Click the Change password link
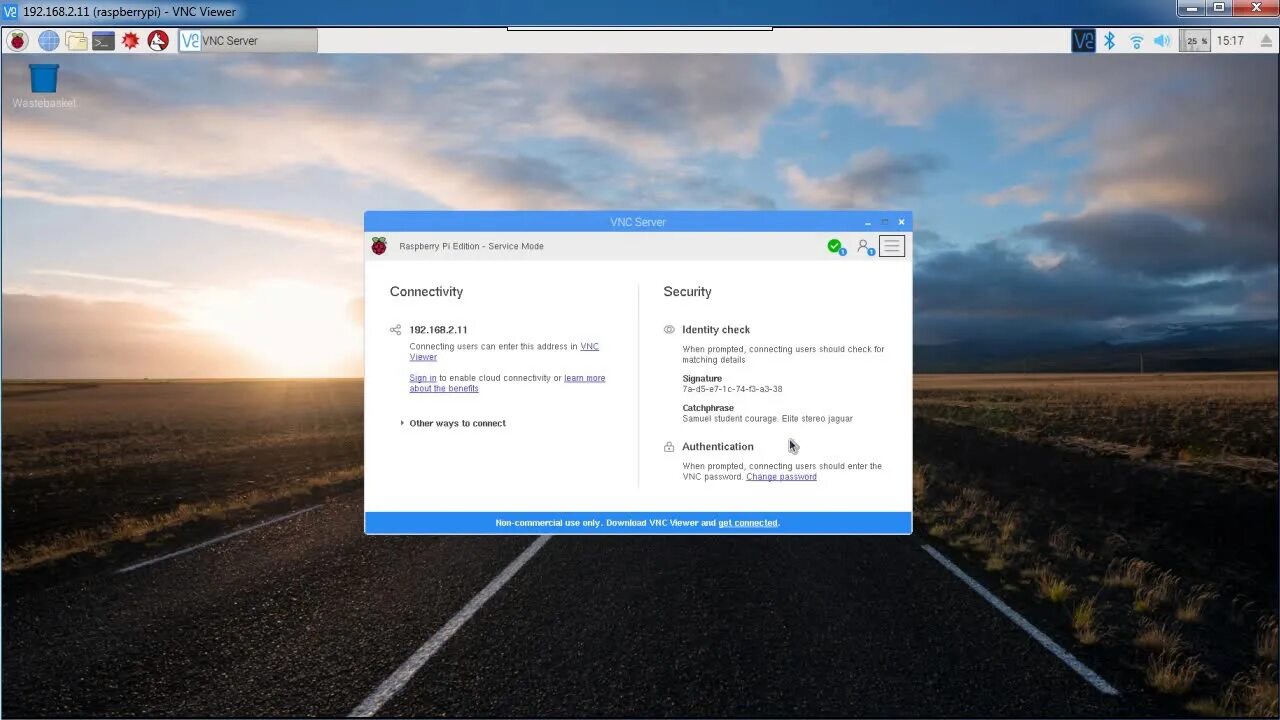 click(x=781, y=477)
